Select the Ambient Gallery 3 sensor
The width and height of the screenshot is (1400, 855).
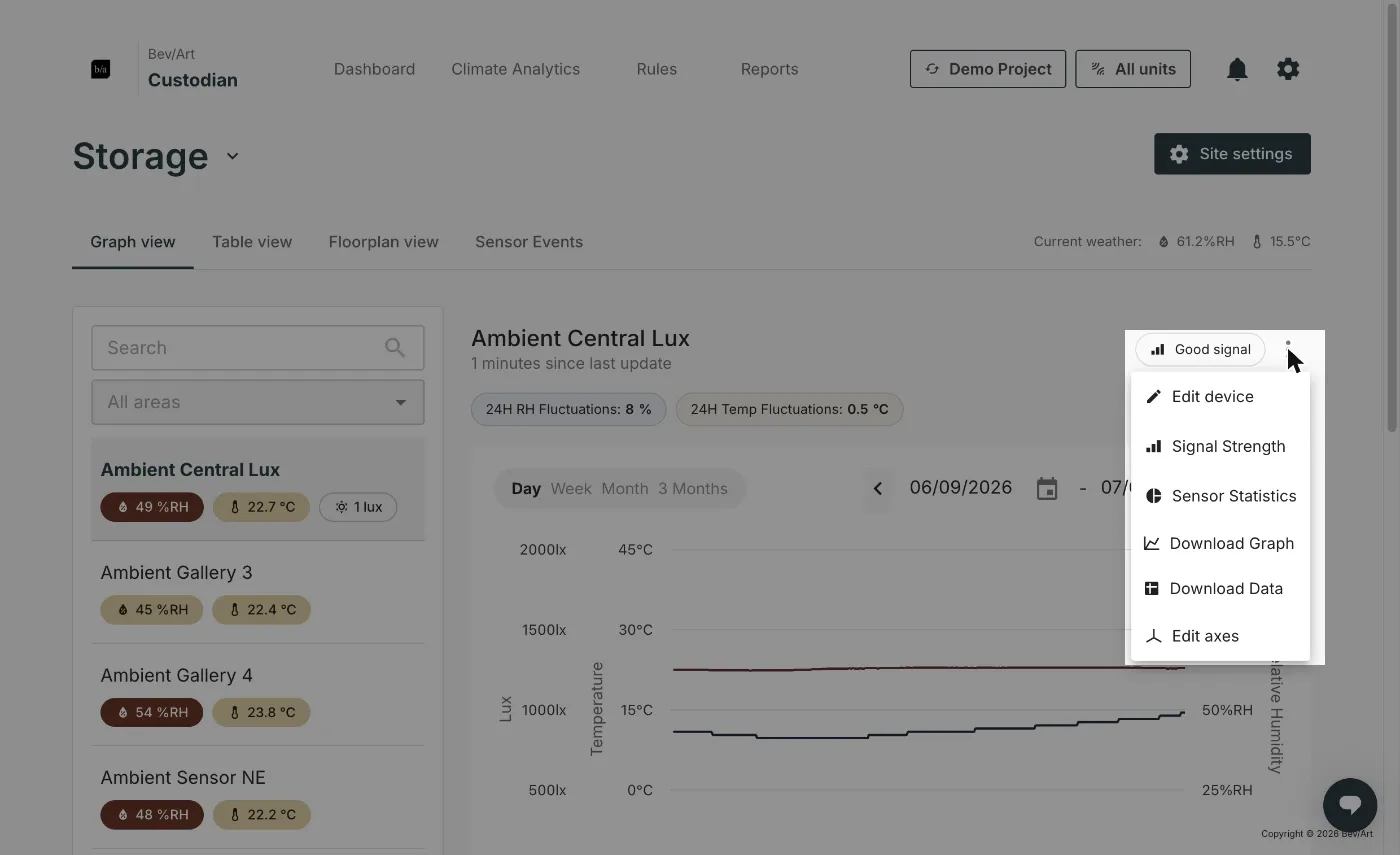coord(258,592)
